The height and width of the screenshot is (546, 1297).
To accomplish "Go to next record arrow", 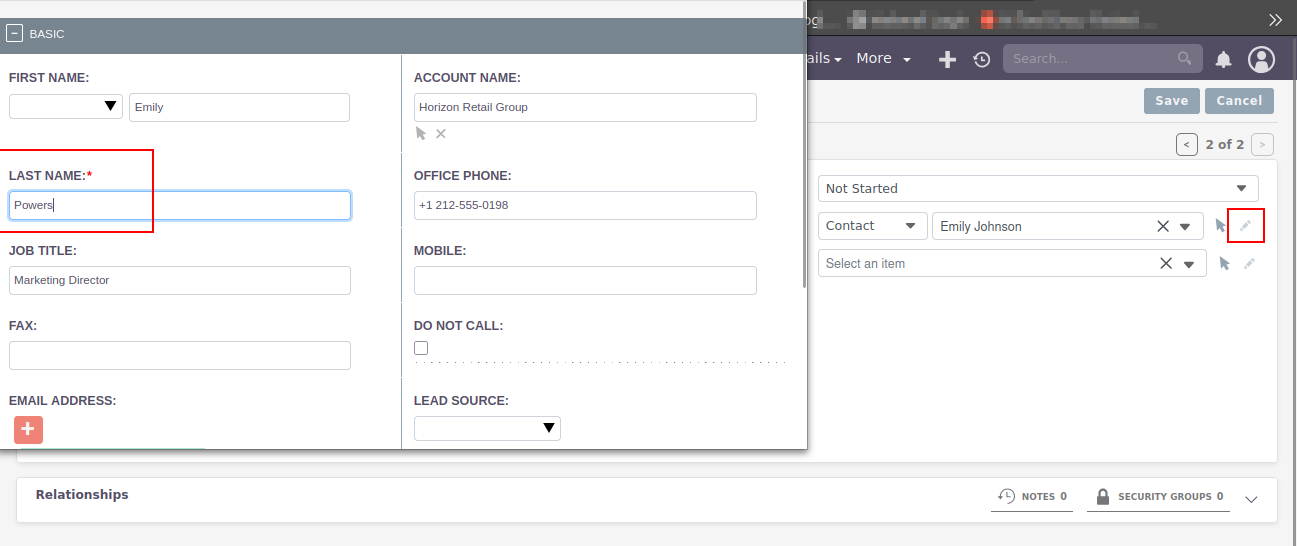I will (x=1262, y=144).
